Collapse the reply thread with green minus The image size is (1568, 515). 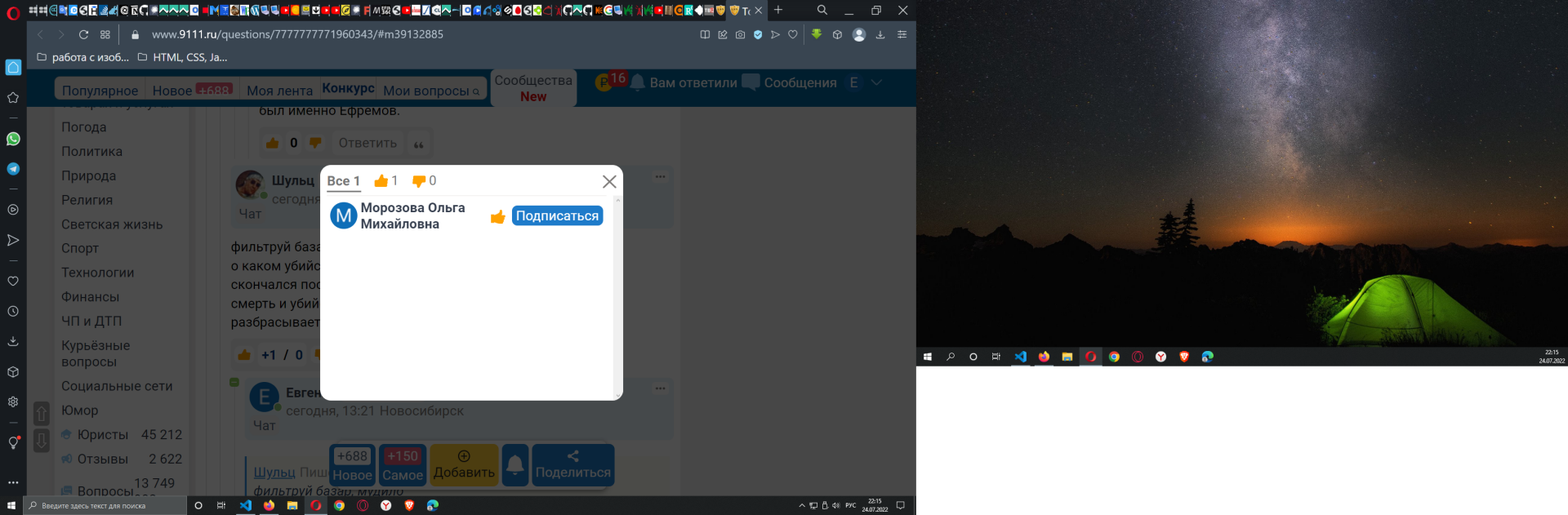[x=234, y=382]
